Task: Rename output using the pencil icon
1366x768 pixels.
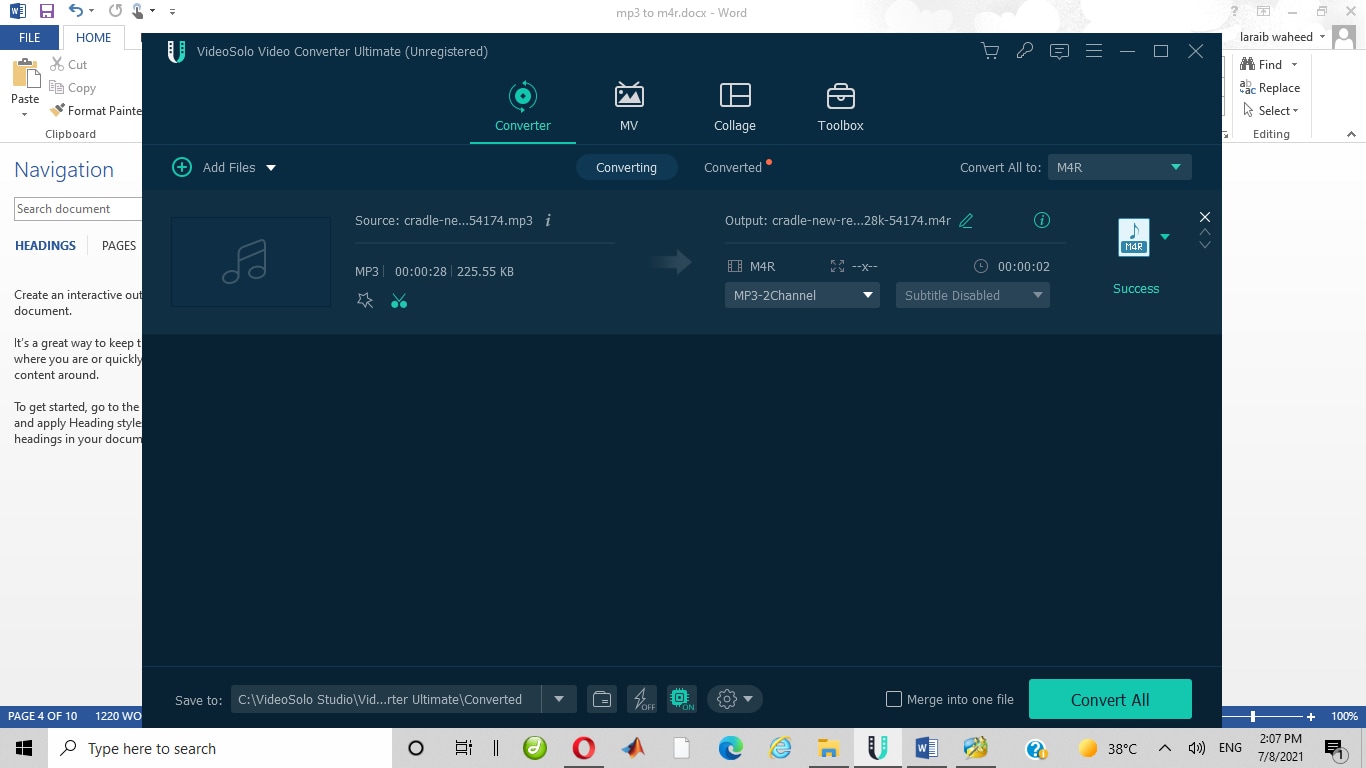Action: pos(966,221)
